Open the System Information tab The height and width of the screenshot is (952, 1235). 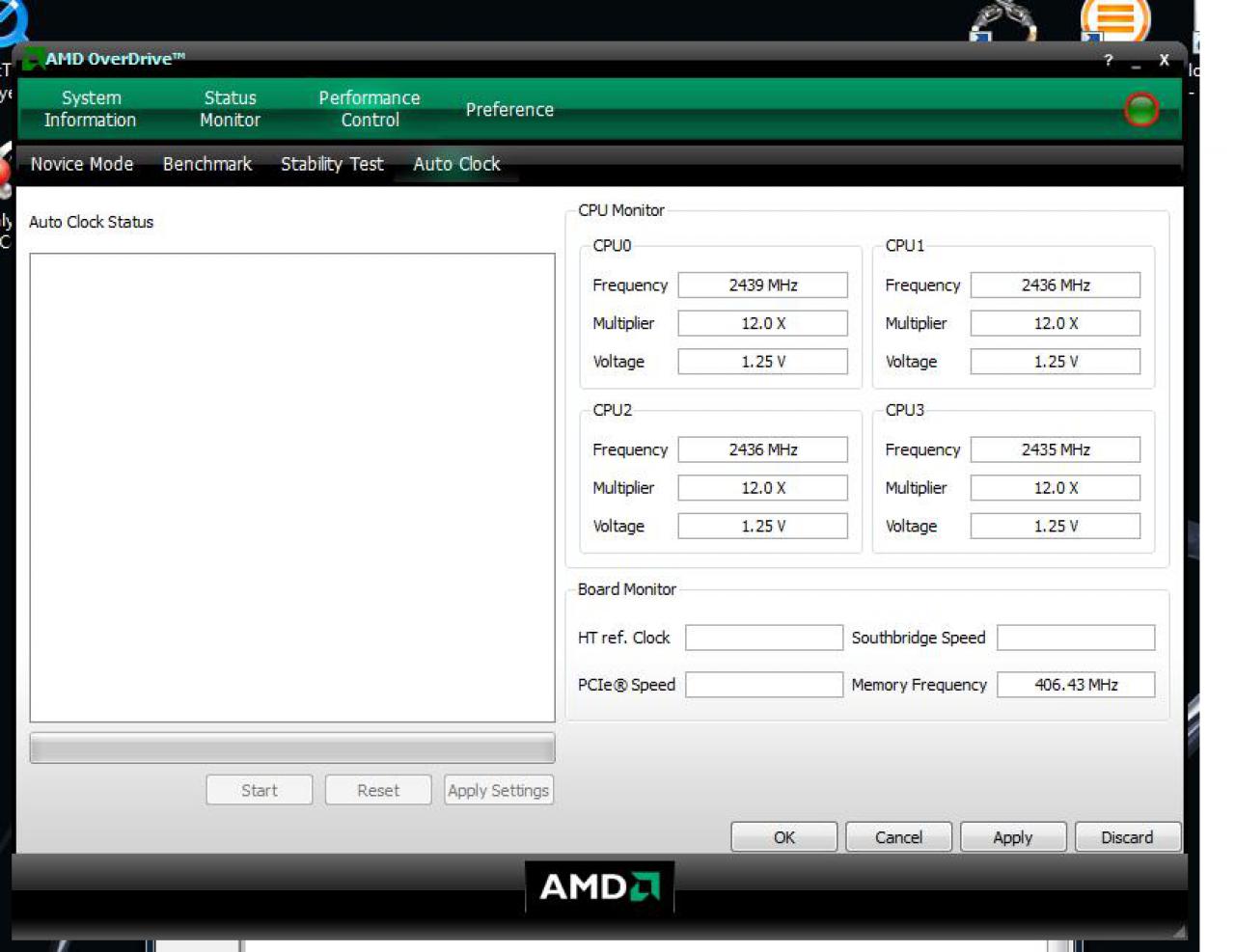coord(90,109)
